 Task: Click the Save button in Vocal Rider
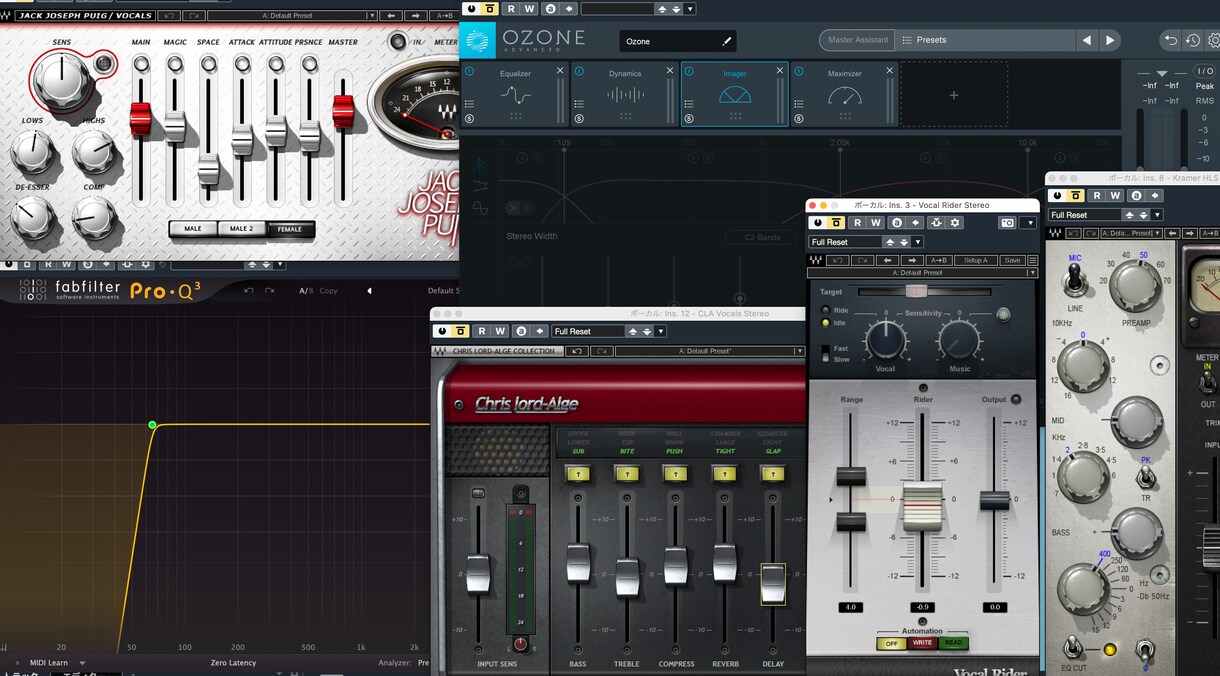point(1012,260)
